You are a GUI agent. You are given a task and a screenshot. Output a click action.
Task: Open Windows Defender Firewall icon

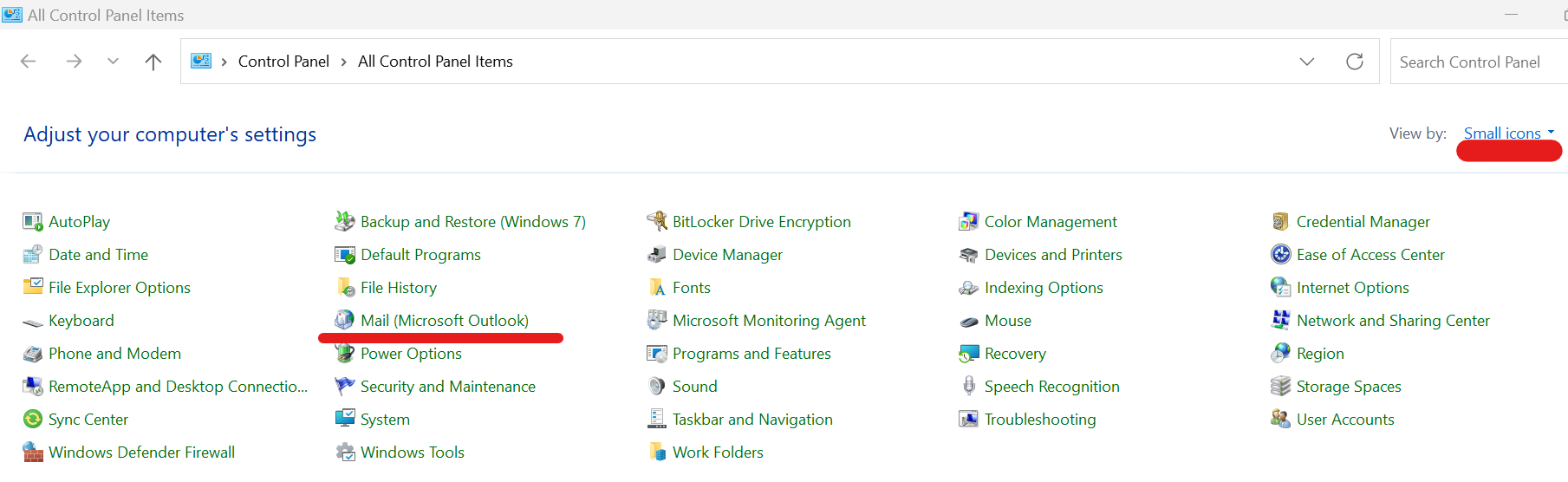[33, 453]
